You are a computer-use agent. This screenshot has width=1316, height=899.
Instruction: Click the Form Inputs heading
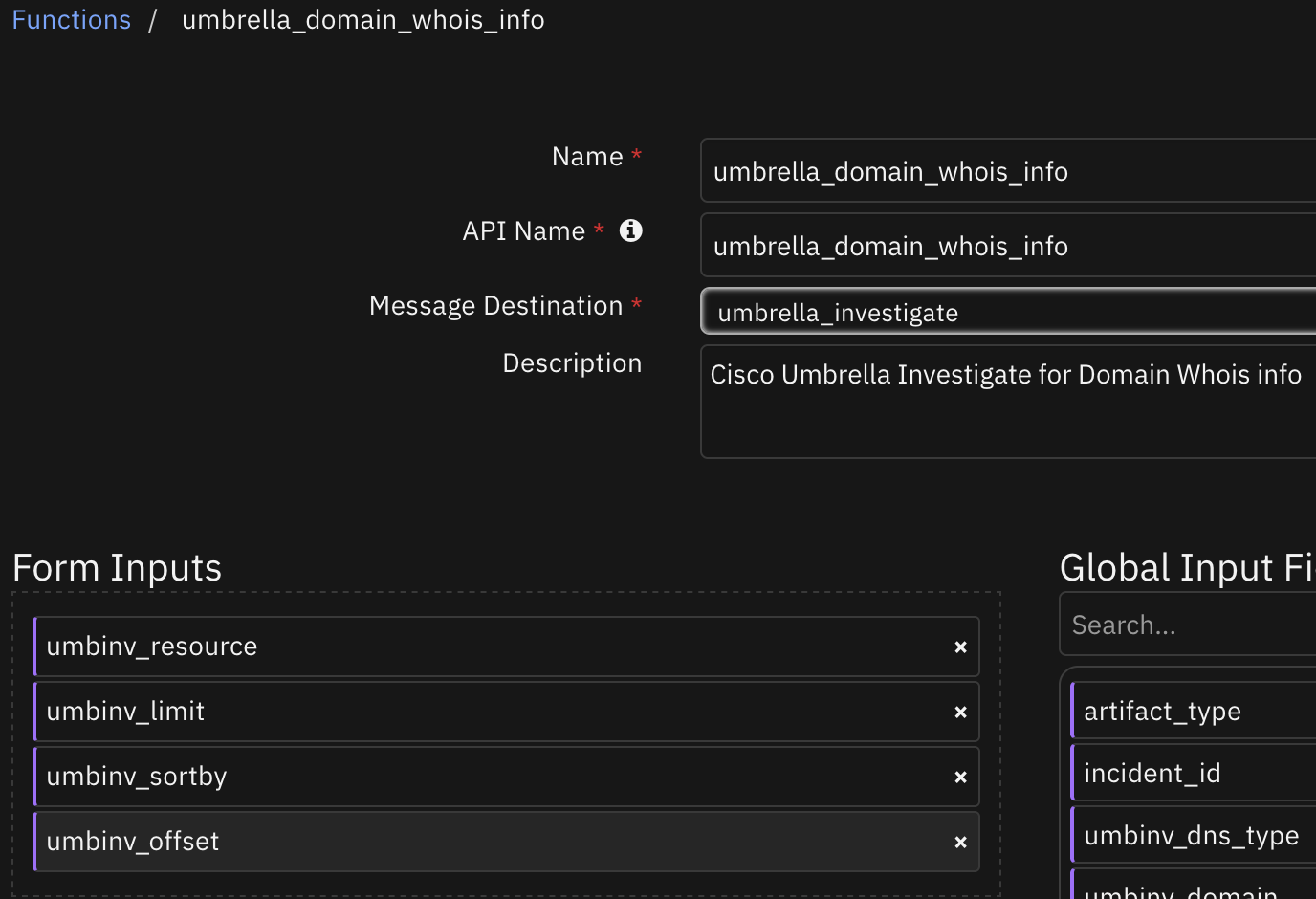(117, 568)
